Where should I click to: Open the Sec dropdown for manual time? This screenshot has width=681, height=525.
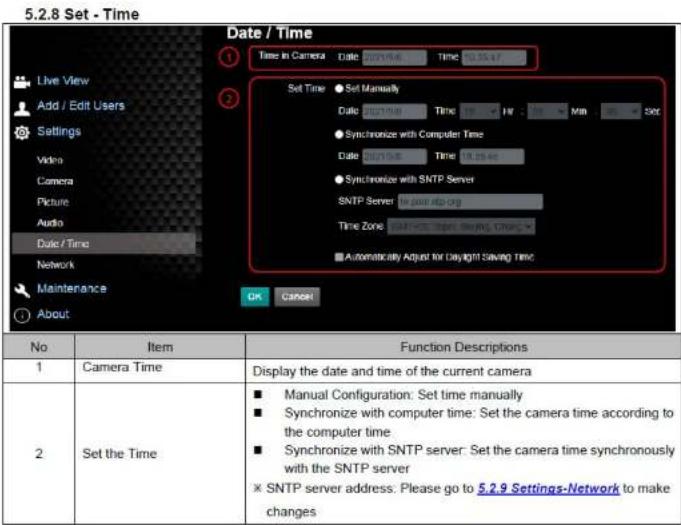[621, 112]
